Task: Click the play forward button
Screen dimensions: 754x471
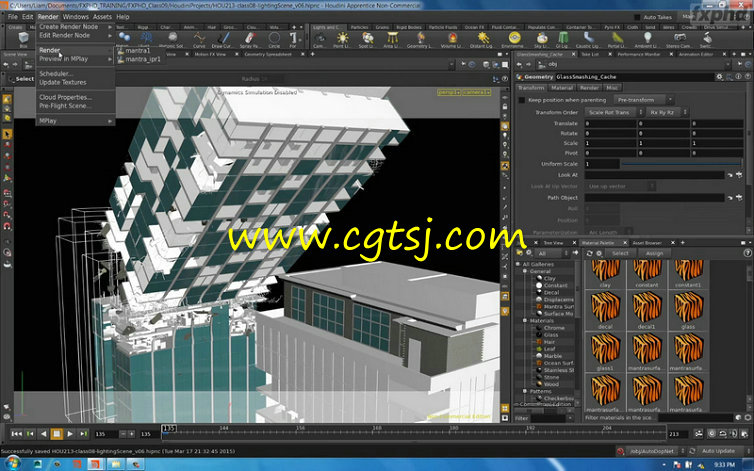Action: 70,433
